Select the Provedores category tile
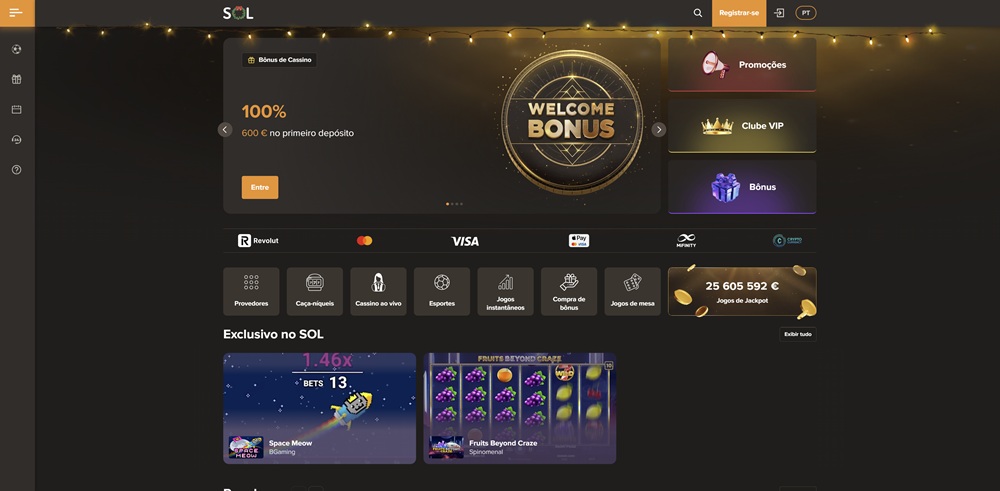Image resolution: width=1000 pixels, height=491 pixels. 251,291
